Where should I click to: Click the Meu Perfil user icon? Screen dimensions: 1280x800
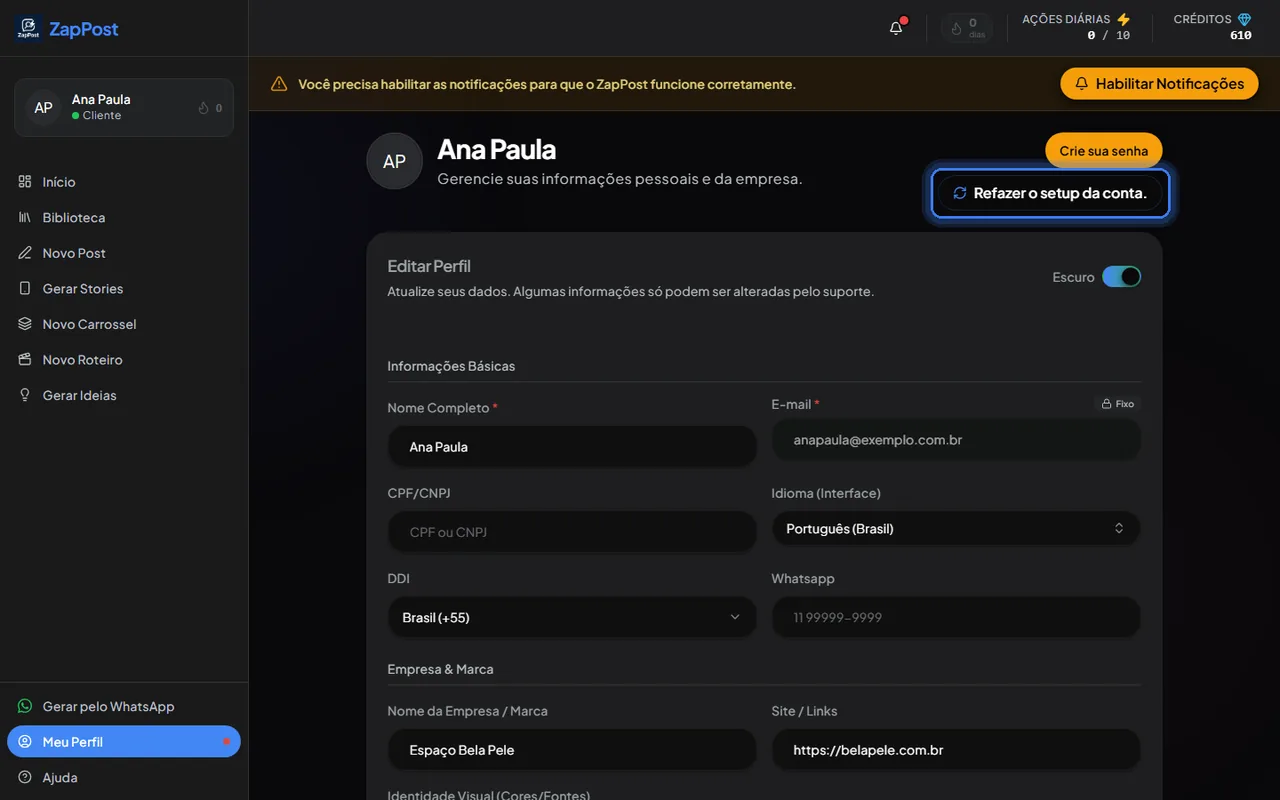pos(25,742)
